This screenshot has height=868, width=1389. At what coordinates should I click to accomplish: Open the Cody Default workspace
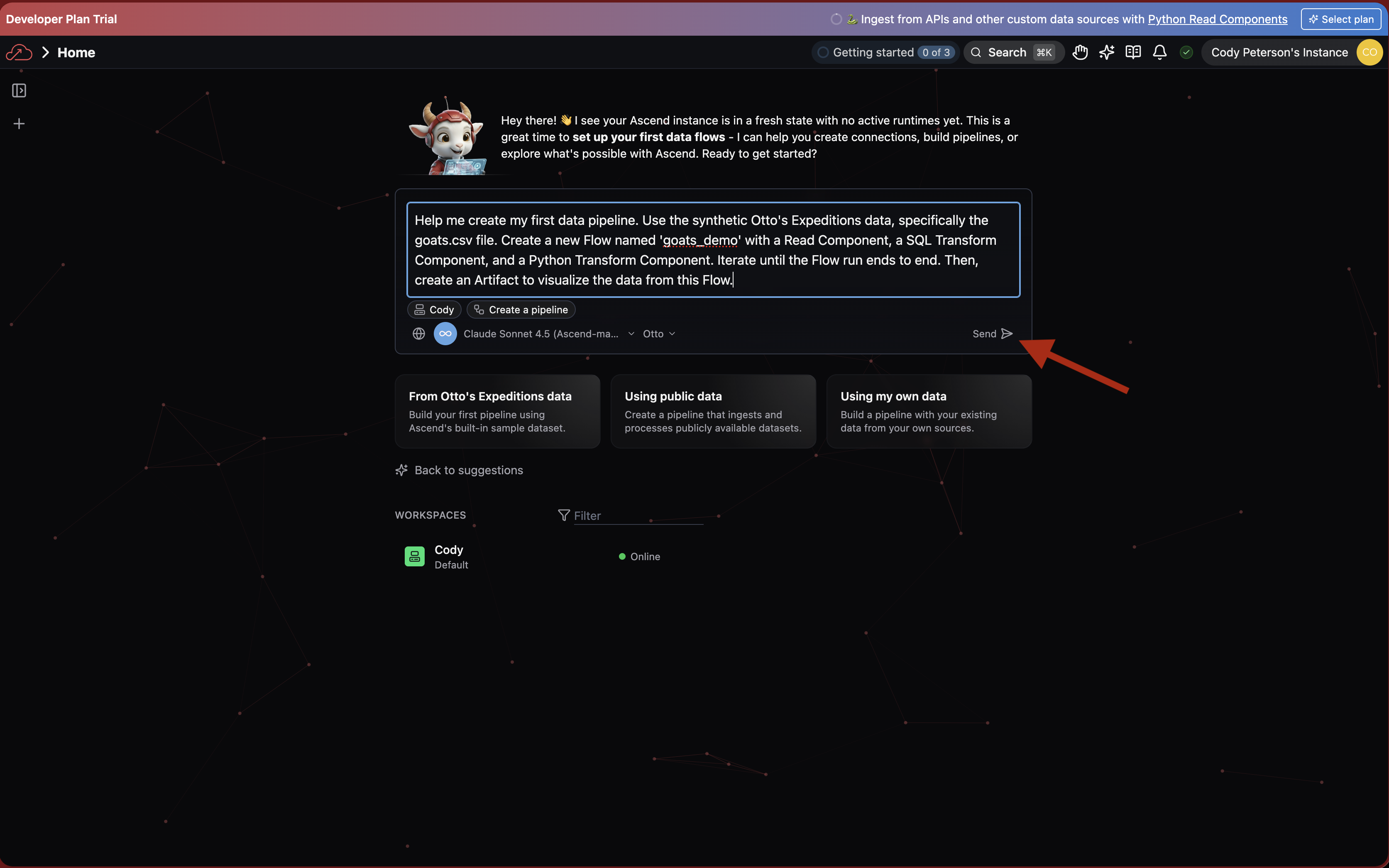tap(449, 556)
